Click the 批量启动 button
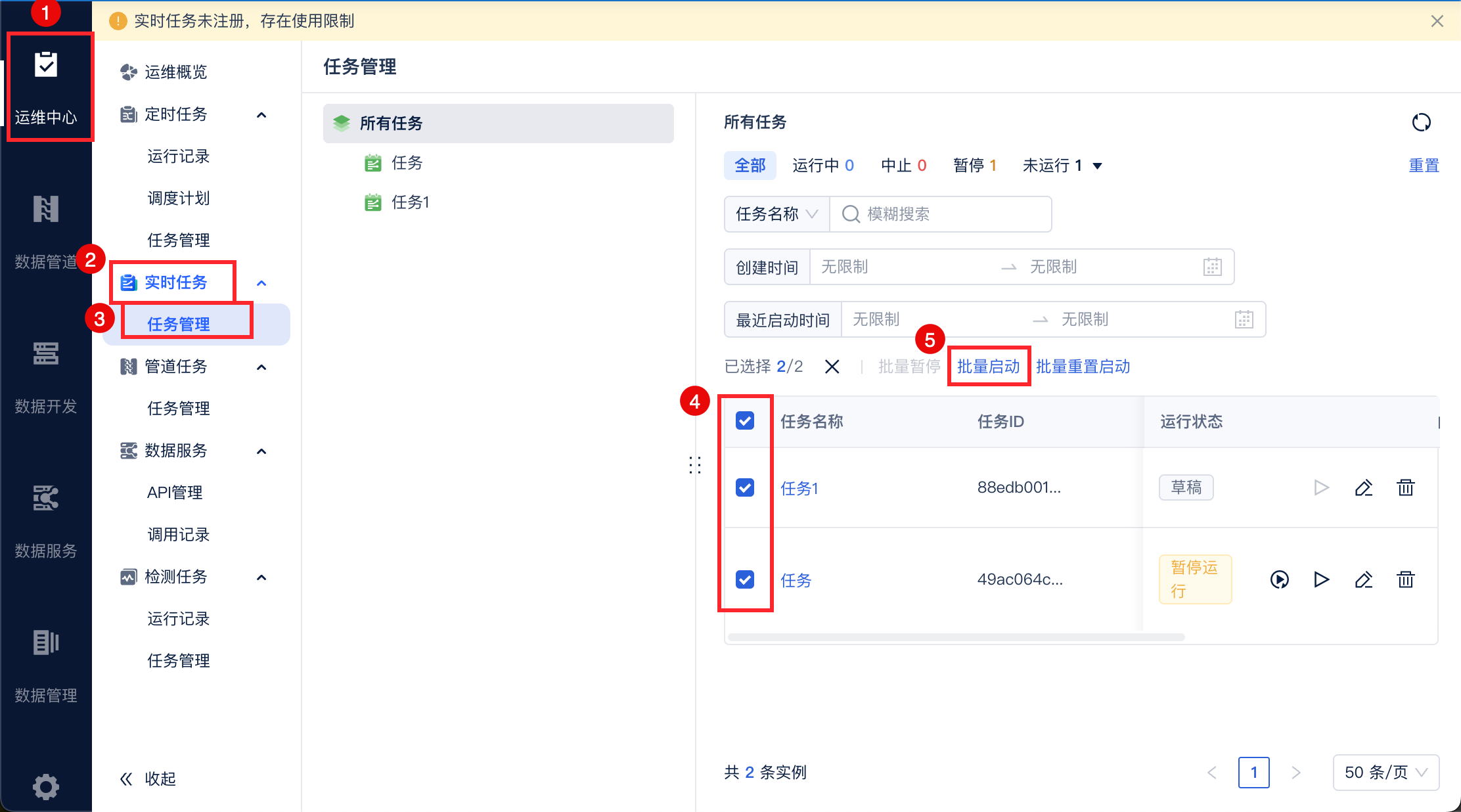The image size is (1461, 812). (988, 367)
